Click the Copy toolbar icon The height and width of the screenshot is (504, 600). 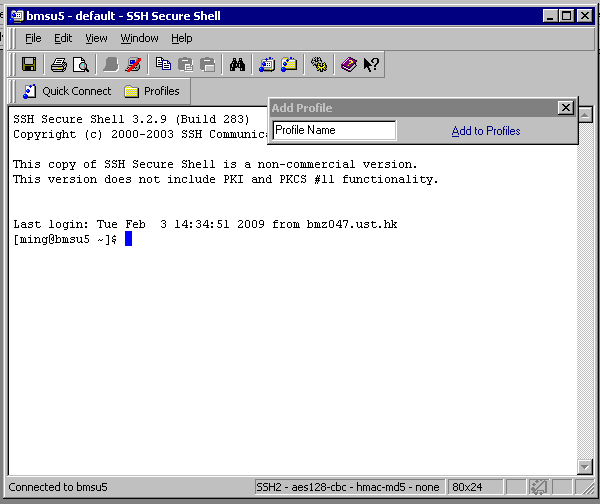163,65
